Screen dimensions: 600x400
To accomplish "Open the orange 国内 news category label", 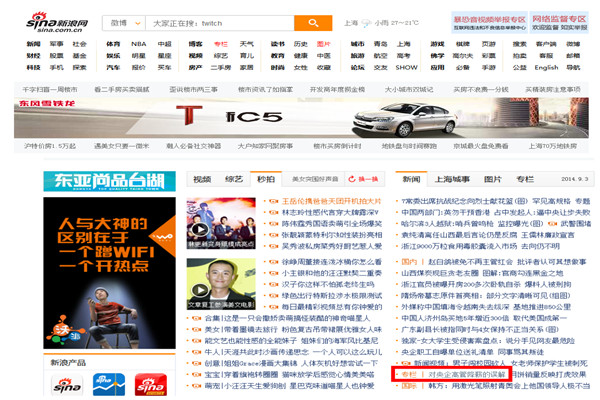I will [409, 262].
